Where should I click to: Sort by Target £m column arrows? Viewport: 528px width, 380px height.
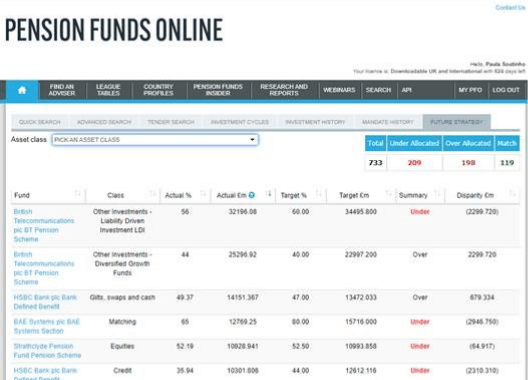(389, 193)
